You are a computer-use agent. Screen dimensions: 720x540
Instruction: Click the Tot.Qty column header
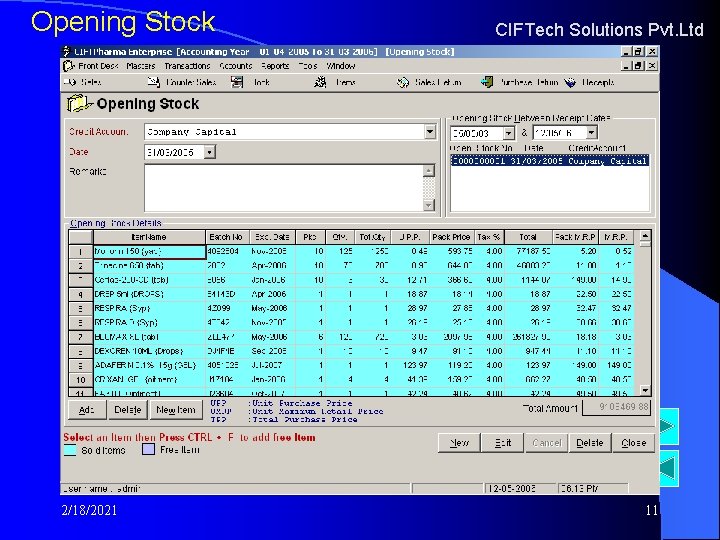click(x=372, y=237)
